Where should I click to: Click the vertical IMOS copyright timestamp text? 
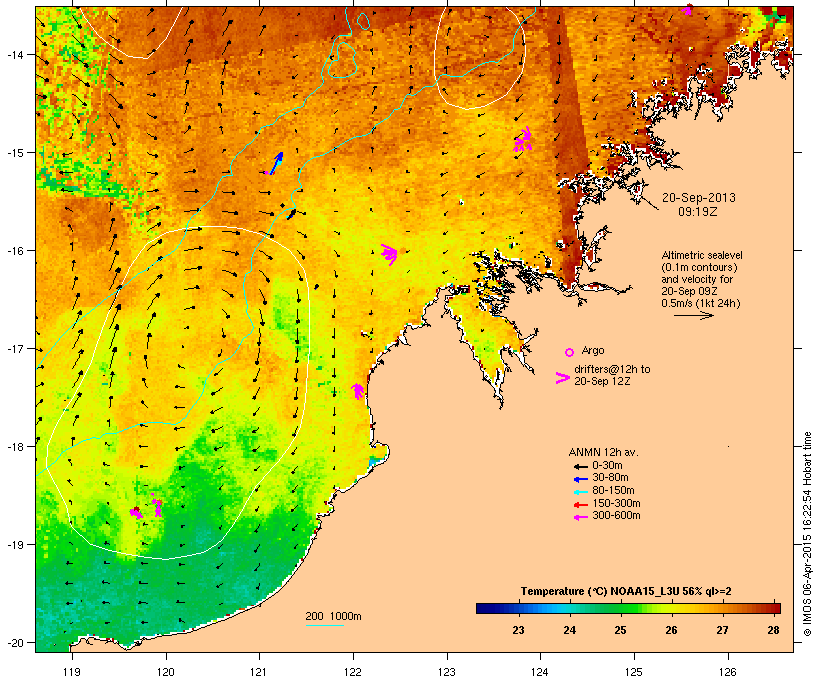pos(807,534)
